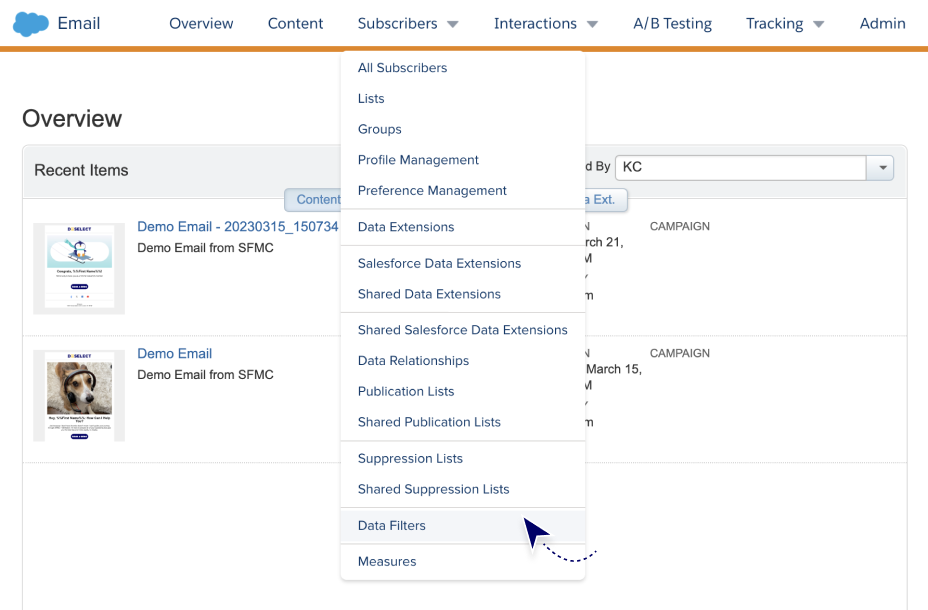Expand the Interactions dropdown menu

545,23
